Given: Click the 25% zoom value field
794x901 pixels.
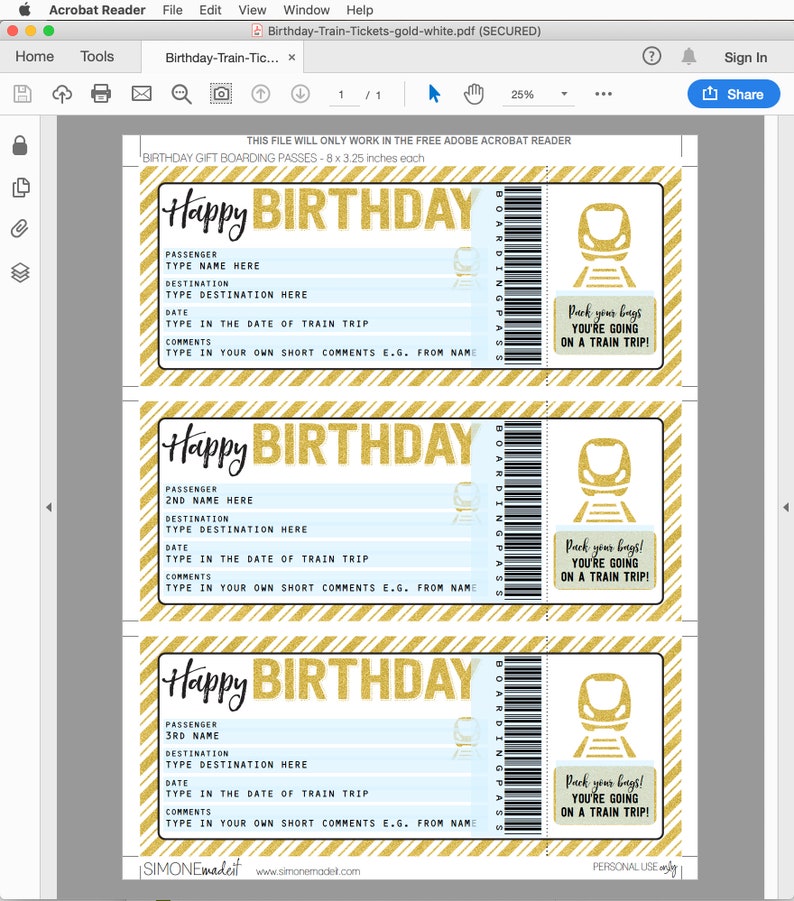Looking at the screenshot, I should [523, 94].
